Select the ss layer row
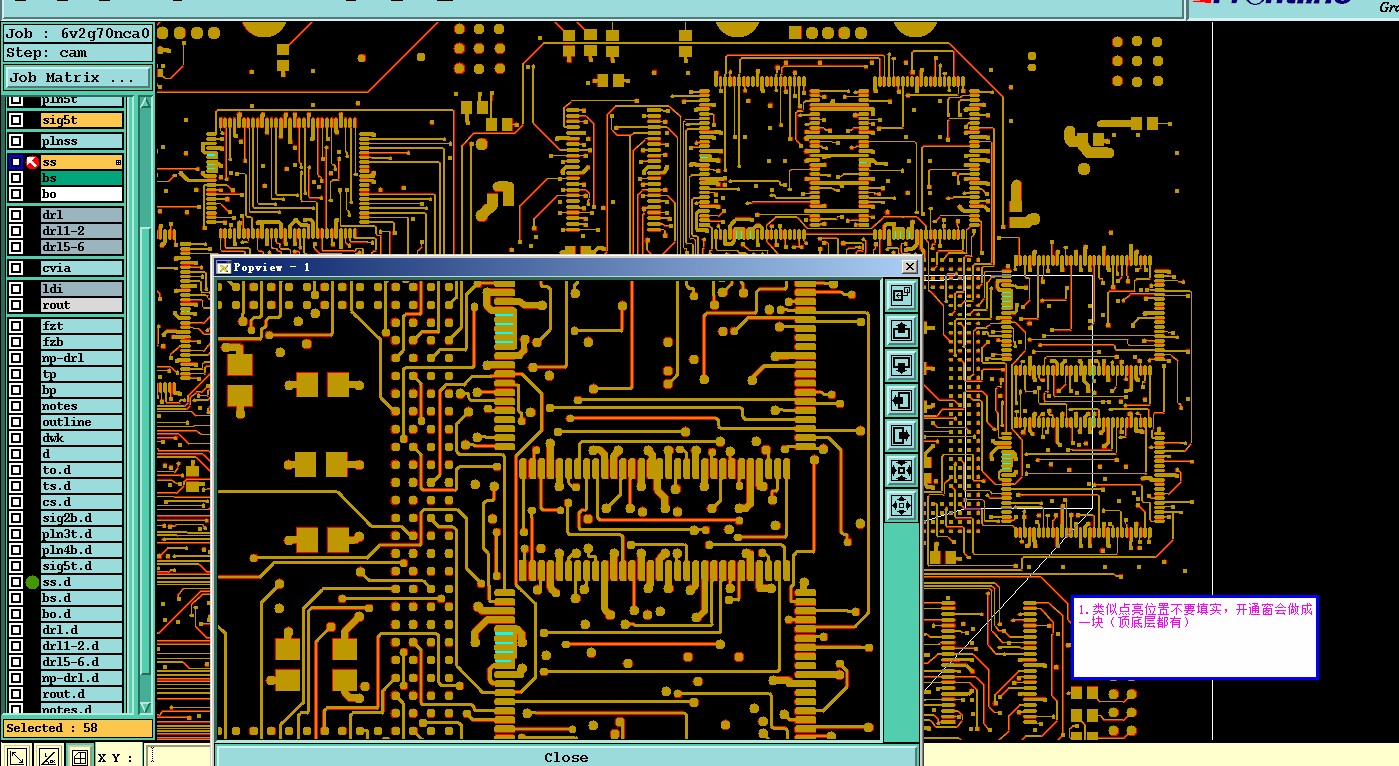 click(x=82, y=162)
